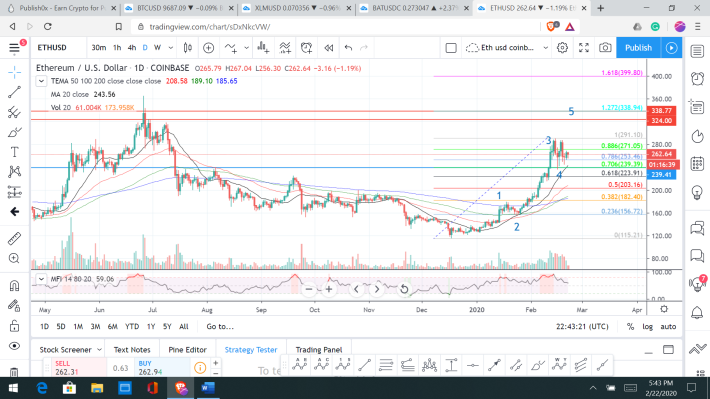Toggle stay in drawing mode
The width and height of the screenshot is (710, 399).
tap(14, 306)
